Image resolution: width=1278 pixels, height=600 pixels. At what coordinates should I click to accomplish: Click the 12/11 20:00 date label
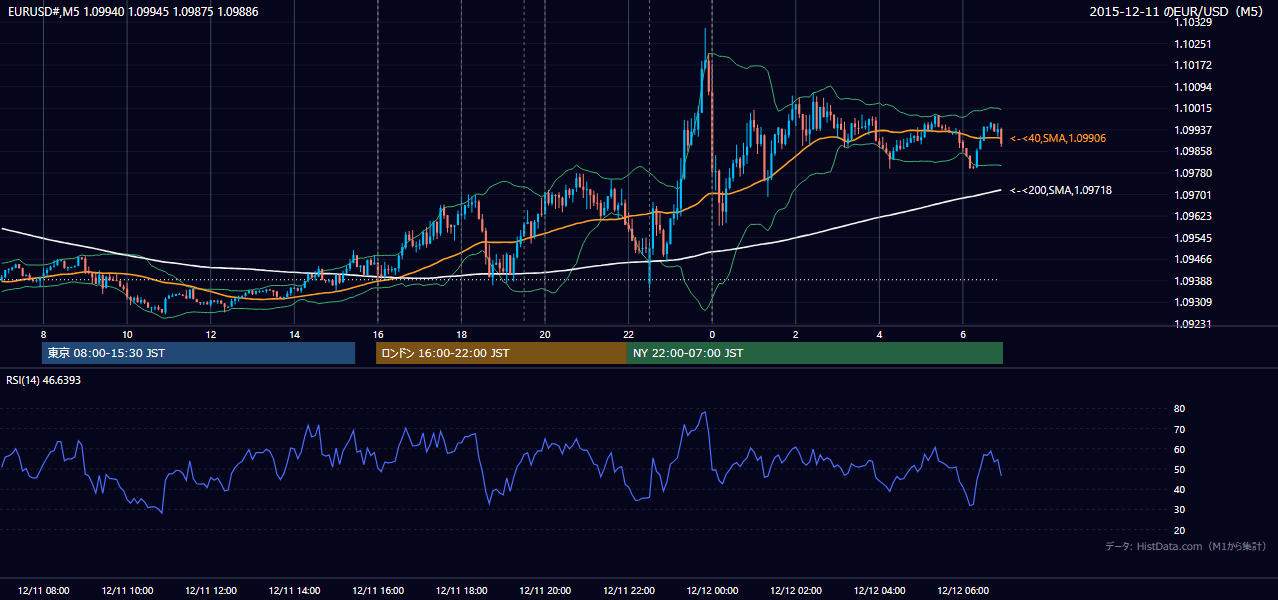545,591
